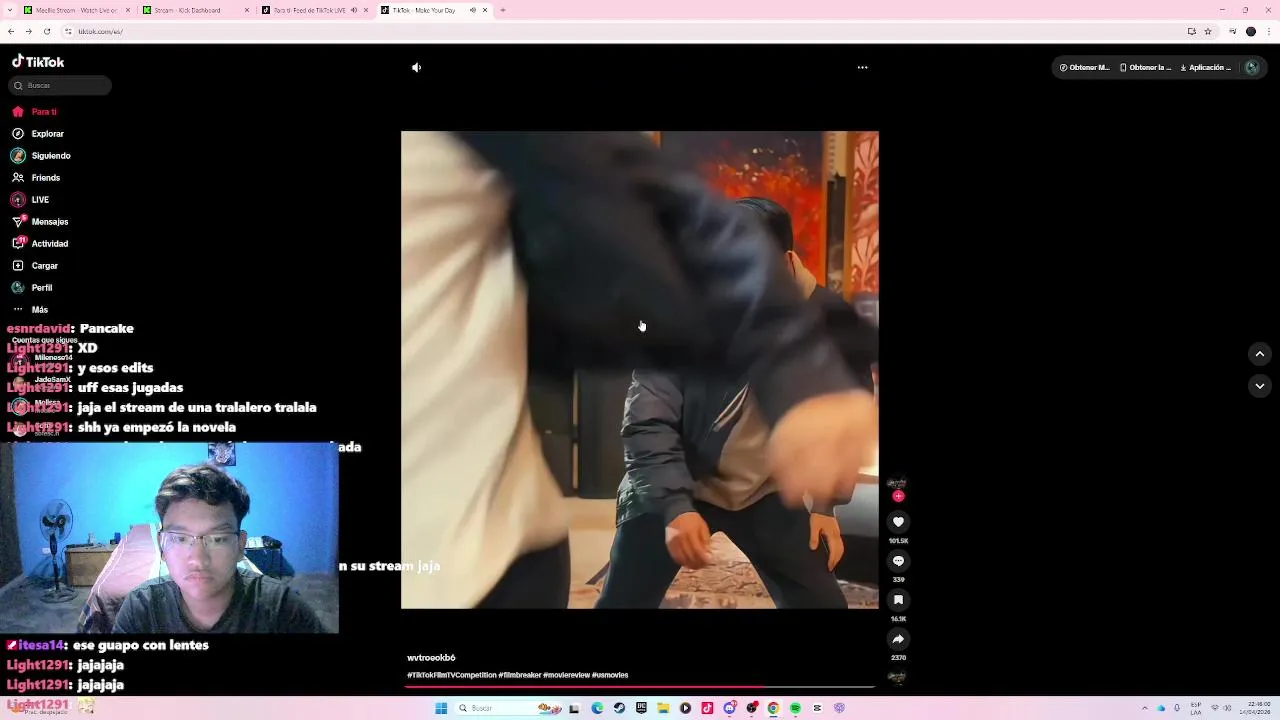Open the profile avatar in TikTok header
Image resolution: width=1280 pixels, height=720 pixels.
click(x=1252, y=68)
